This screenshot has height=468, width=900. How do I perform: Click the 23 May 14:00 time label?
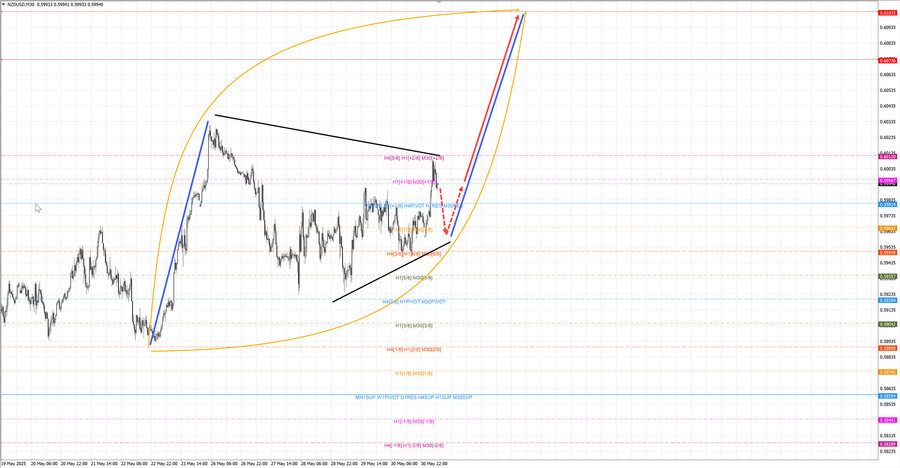(193, 463)
